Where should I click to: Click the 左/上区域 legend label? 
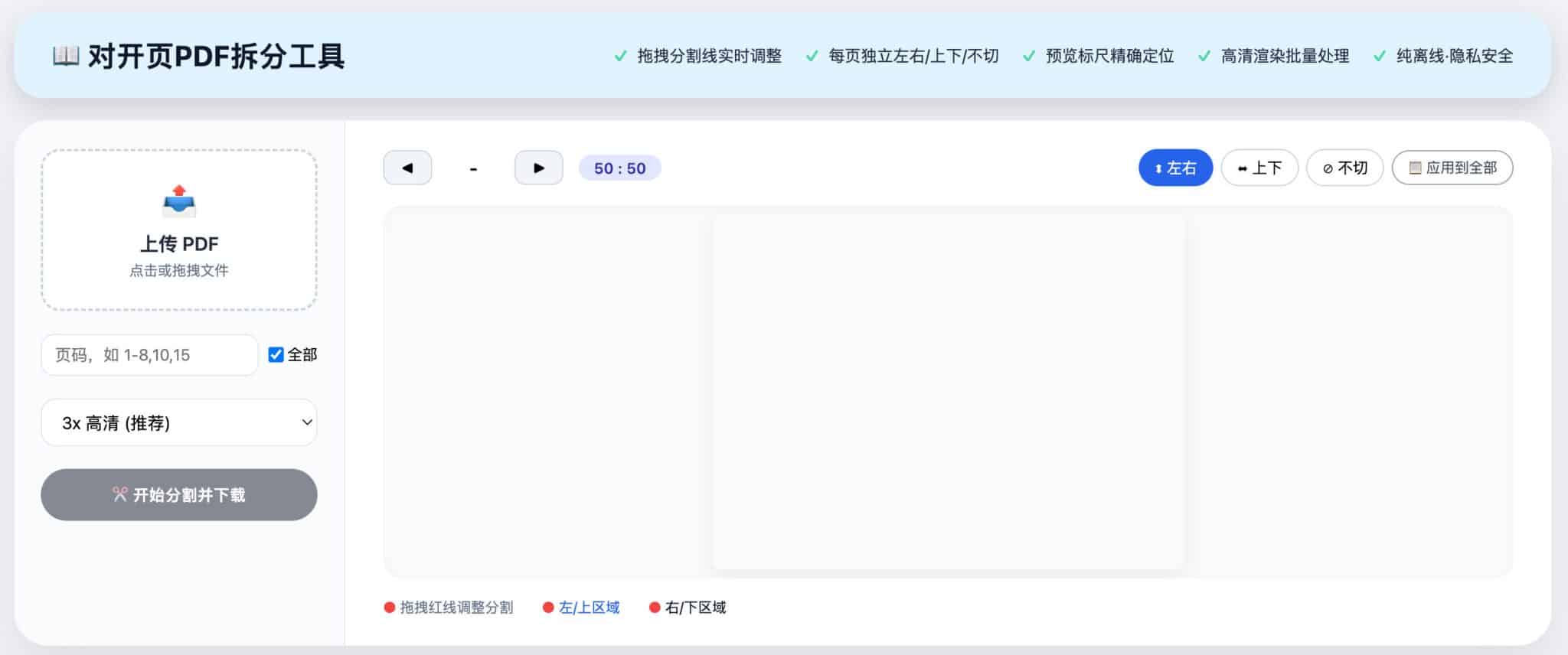tap(589, 608)
